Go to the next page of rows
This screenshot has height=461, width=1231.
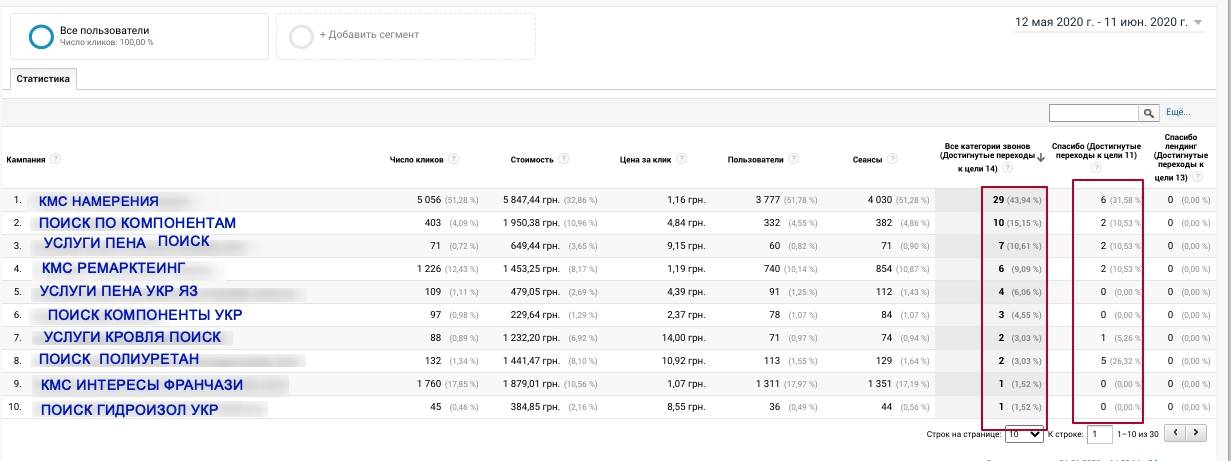pyautogui.click(x=1193, y=434)
